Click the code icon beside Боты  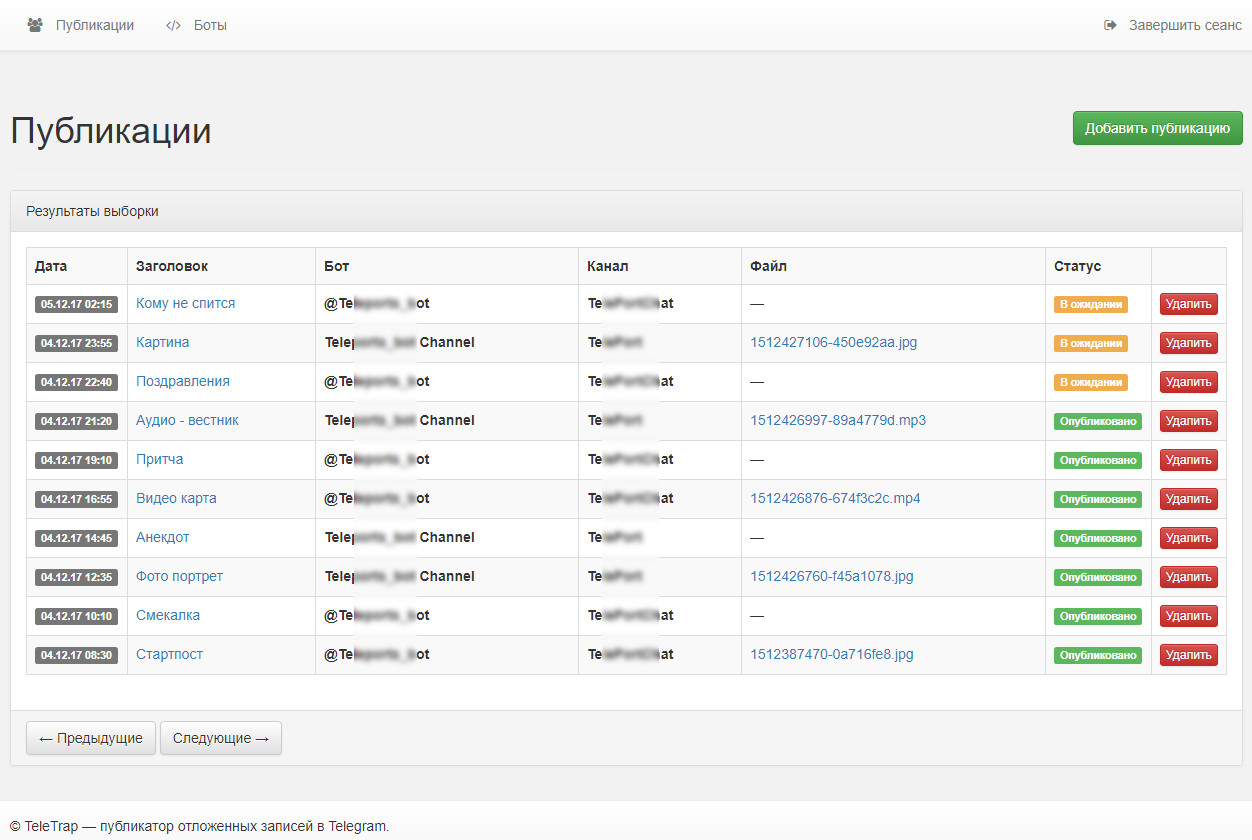pos(173,25)
